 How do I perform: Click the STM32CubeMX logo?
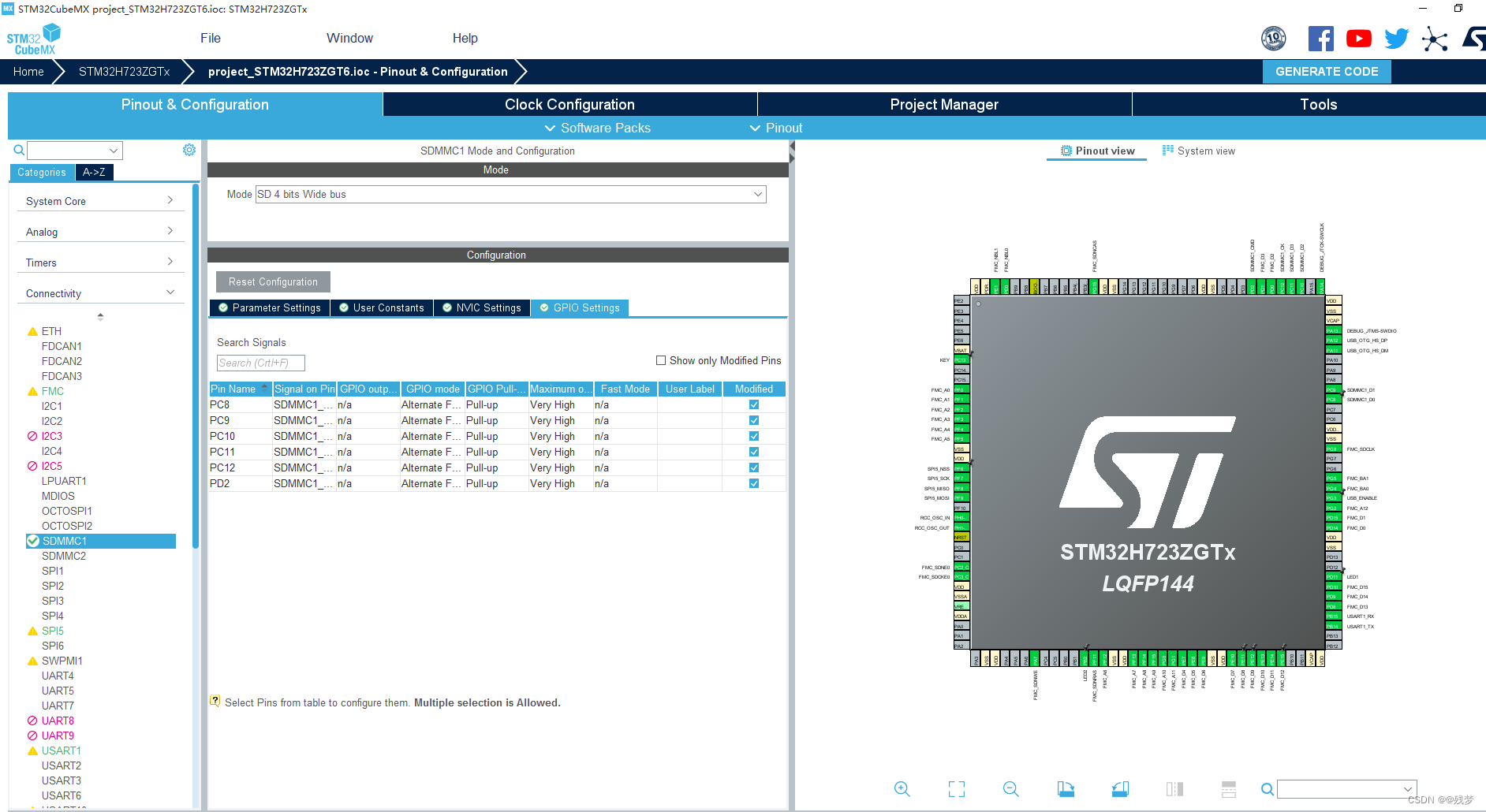pos(33,39)
